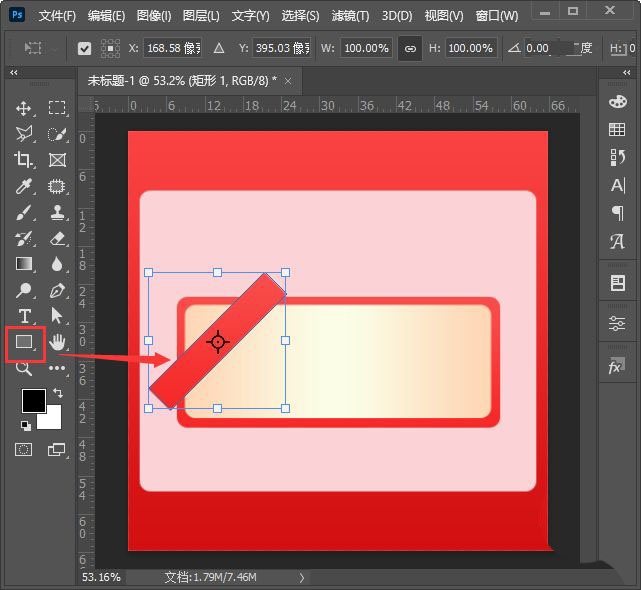Open the History panel icon

click(617, 157)
